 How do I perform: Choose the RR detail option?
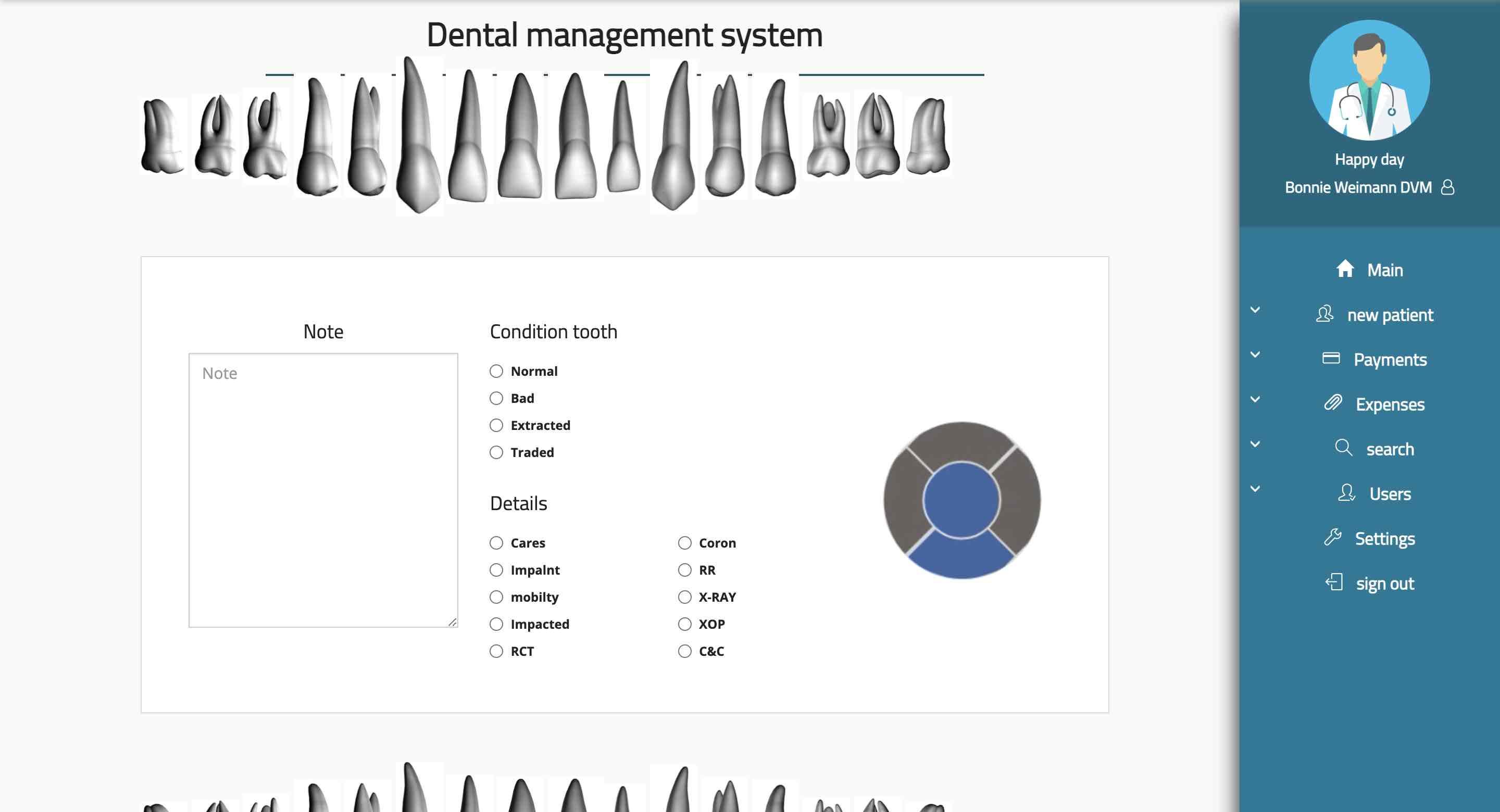click(x=685, y=570)
